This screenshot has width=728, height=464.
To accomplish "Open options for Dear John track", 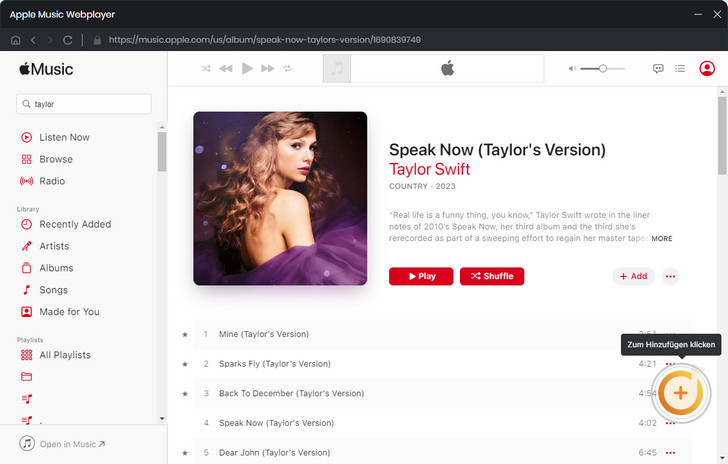I will 670,452.
